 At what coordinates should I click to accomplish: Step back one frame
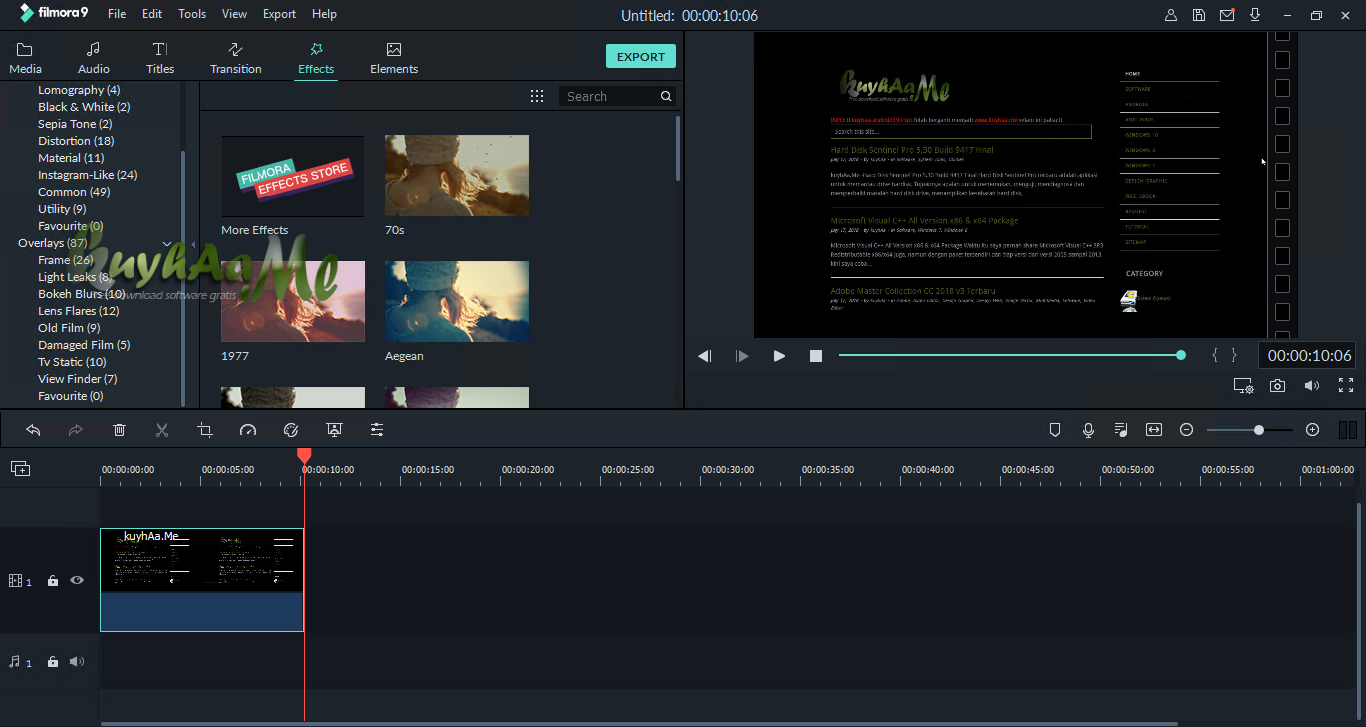705,356
